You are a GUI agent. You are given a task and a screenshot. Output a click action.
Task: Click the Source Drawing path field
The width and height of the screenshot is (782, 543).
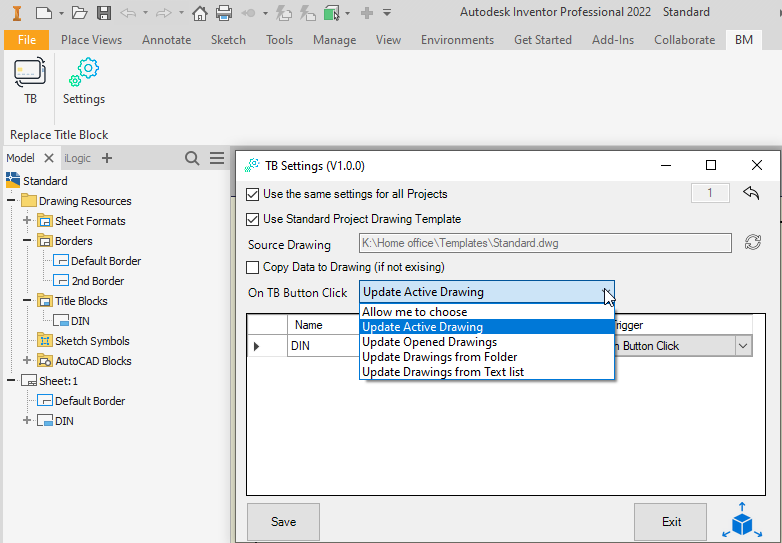545,243
